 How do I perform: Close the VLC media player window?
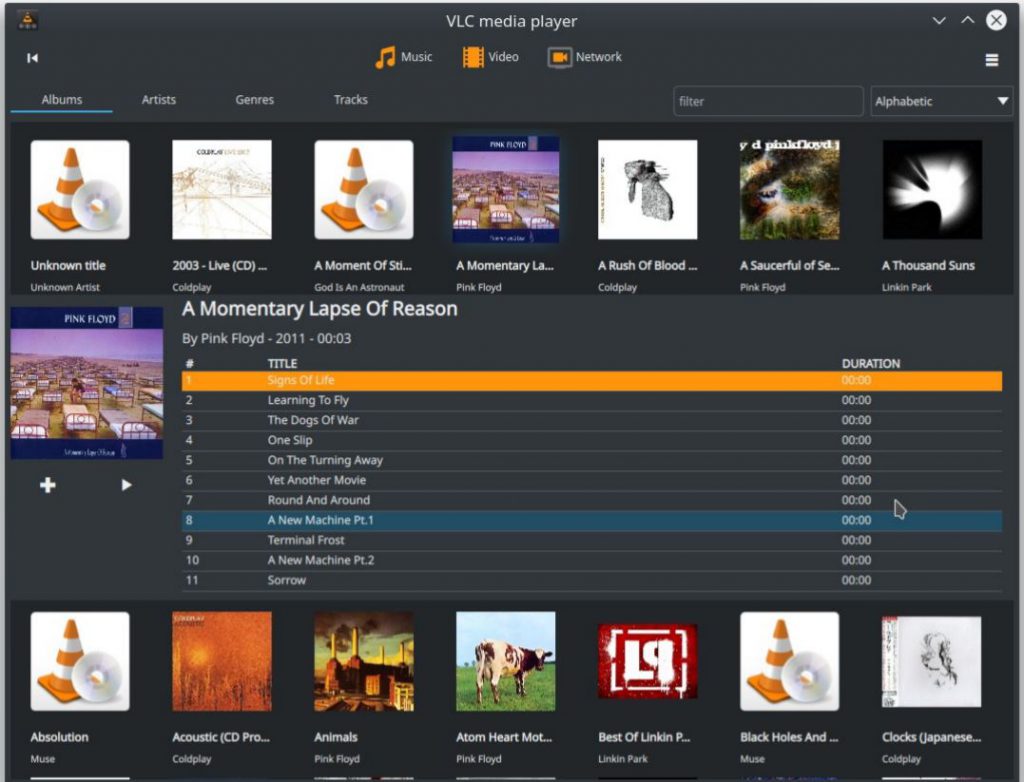point(996,20)
